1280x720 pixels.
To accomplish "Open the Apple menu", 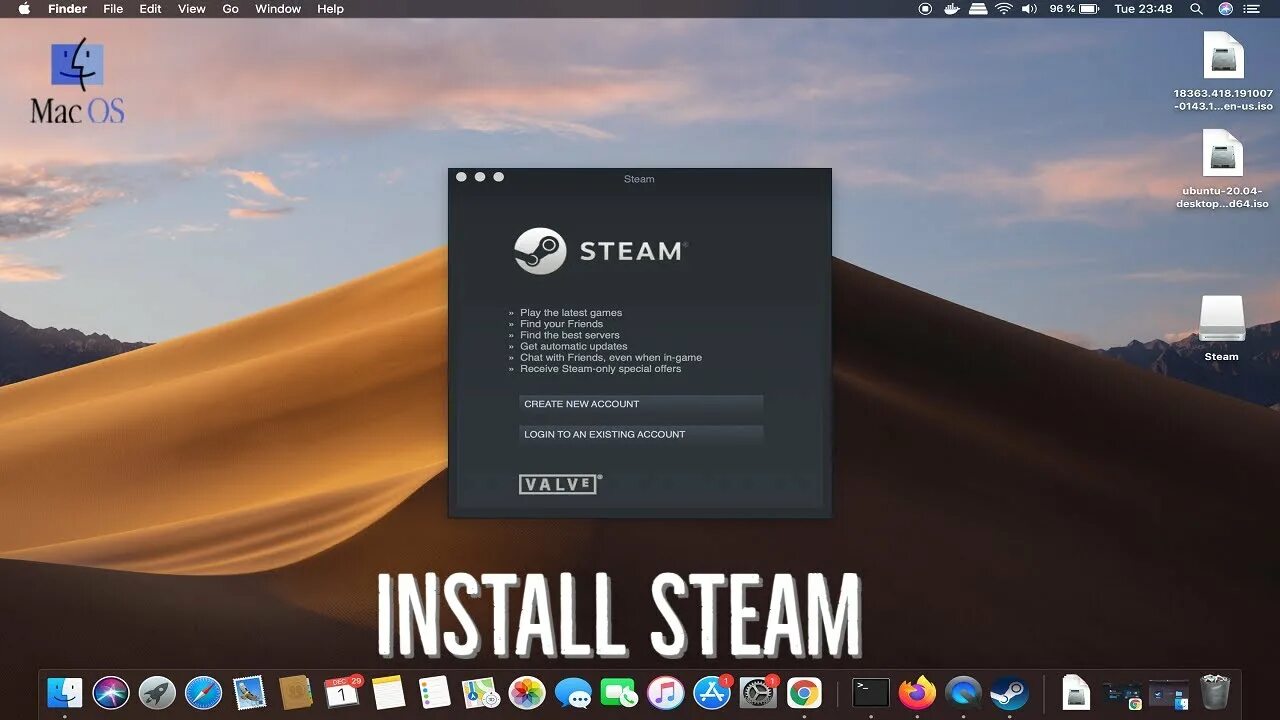I will [24, 9].
